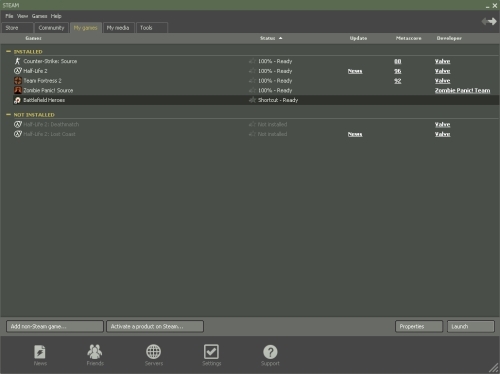
Task: Click the forward navigation arrow
Action: pyautogui.click(x=493, y=22)
